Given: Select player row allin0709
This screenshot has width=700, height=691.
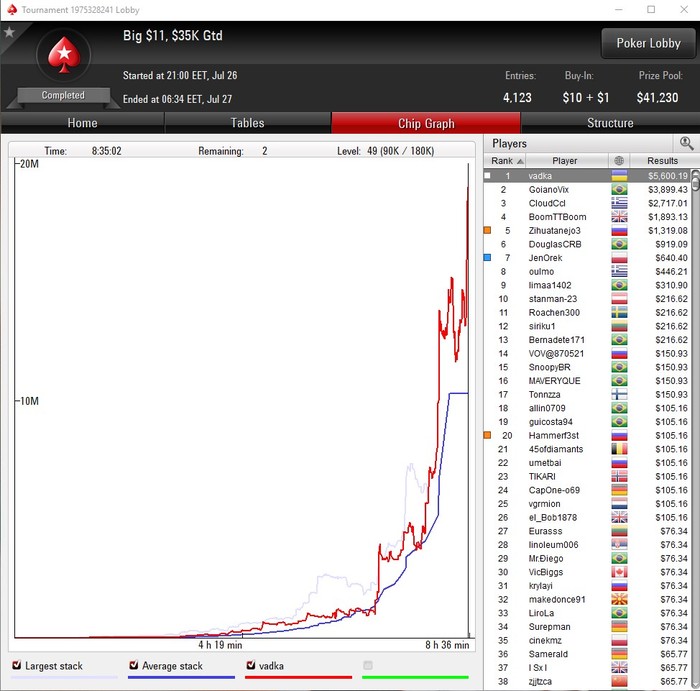Looking at the screenshot, I should click(x=588, y=408).
